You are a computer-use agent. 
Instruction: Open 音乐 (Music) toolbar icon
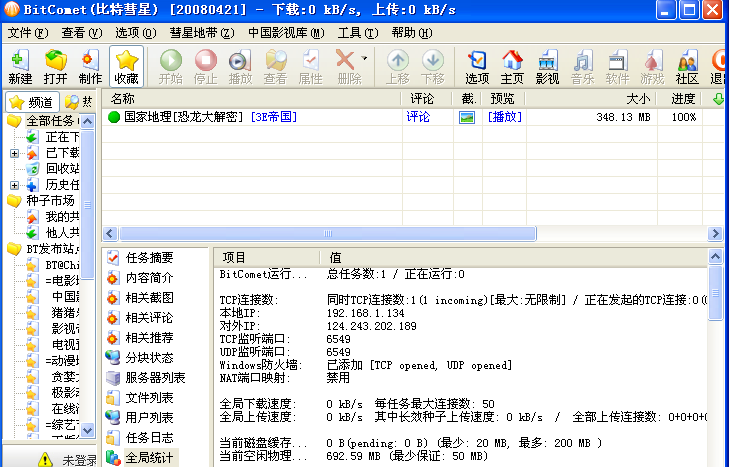pyautogui.click(x=583, y=67)
